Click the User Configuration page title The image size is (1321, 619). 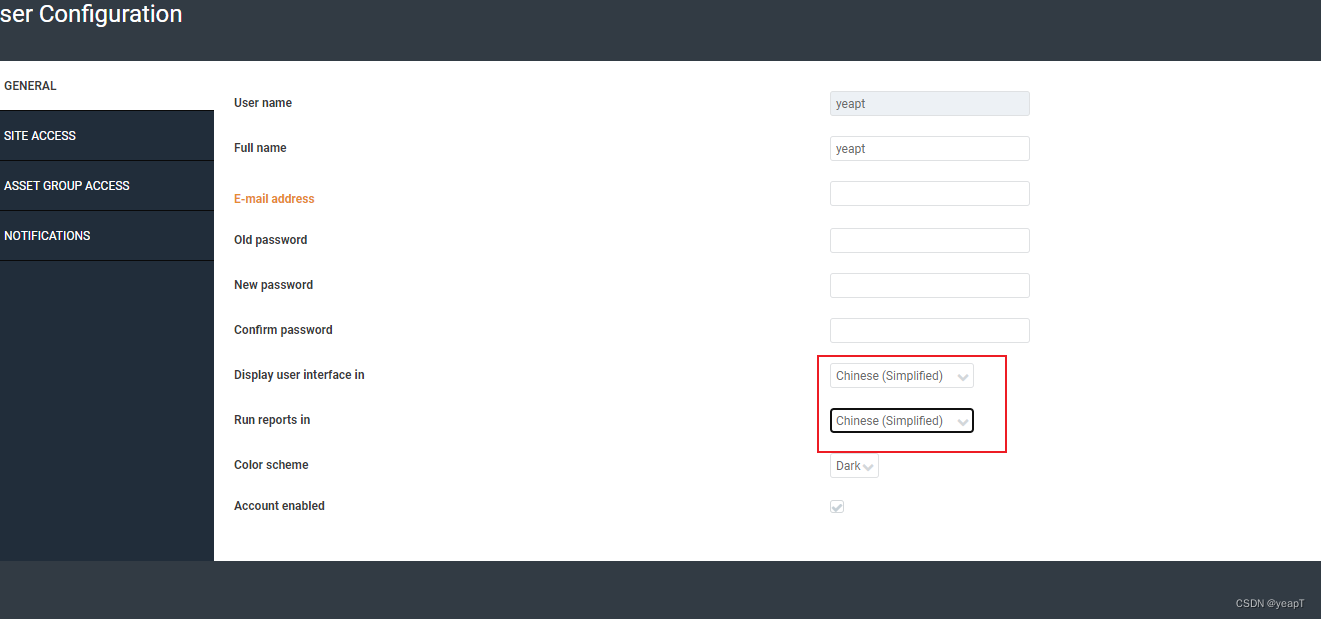(91, 15)
